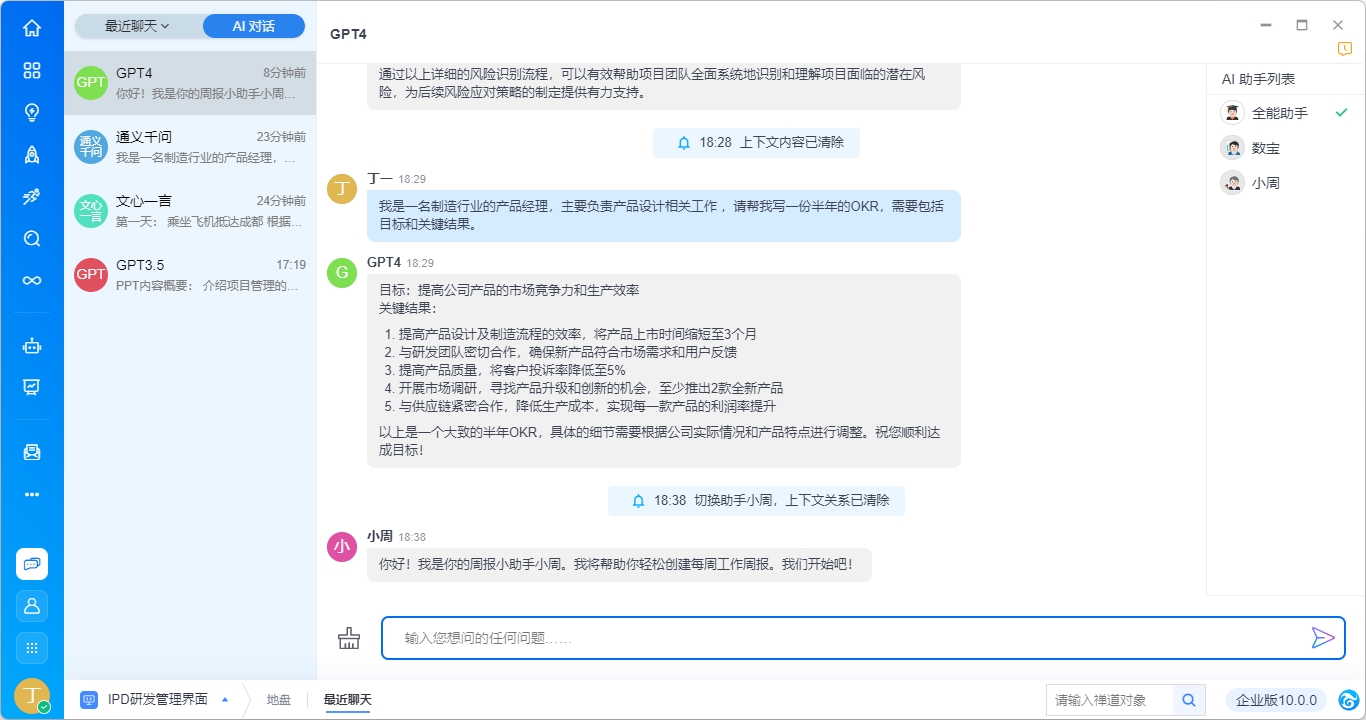Click the user avatar 丁 in sidebar
The width and height of the screenshot is (1366, 720).
coord(32,696)
